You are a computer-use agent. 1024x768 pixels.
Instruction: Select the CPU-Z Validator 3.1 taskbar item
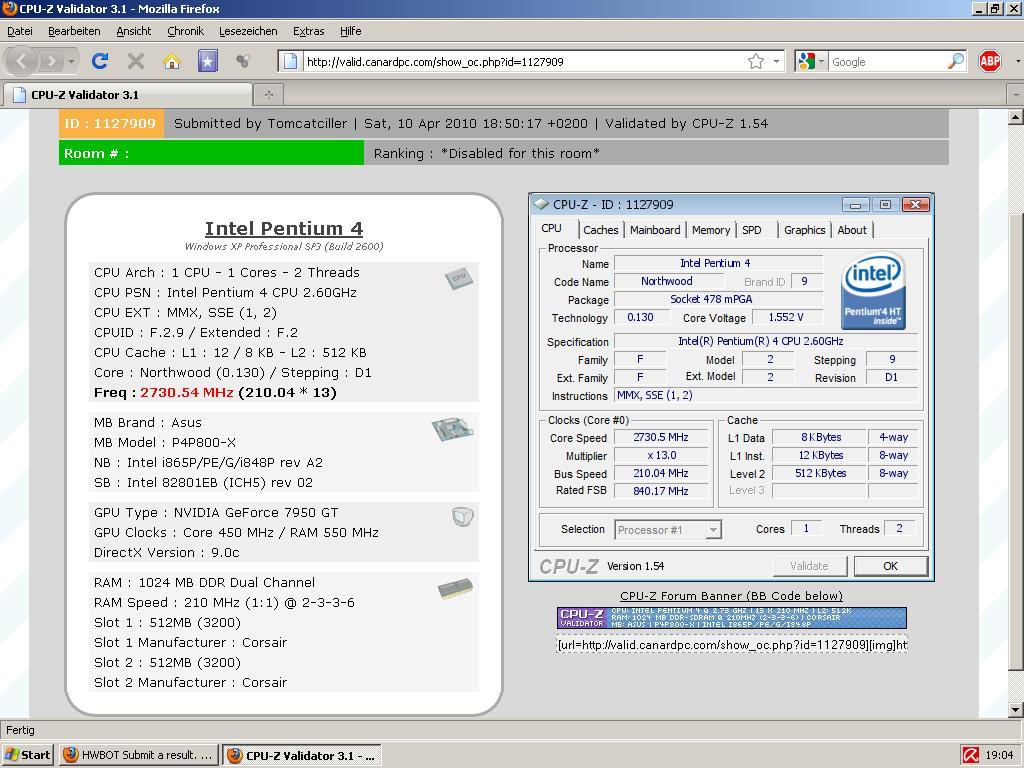301,755
